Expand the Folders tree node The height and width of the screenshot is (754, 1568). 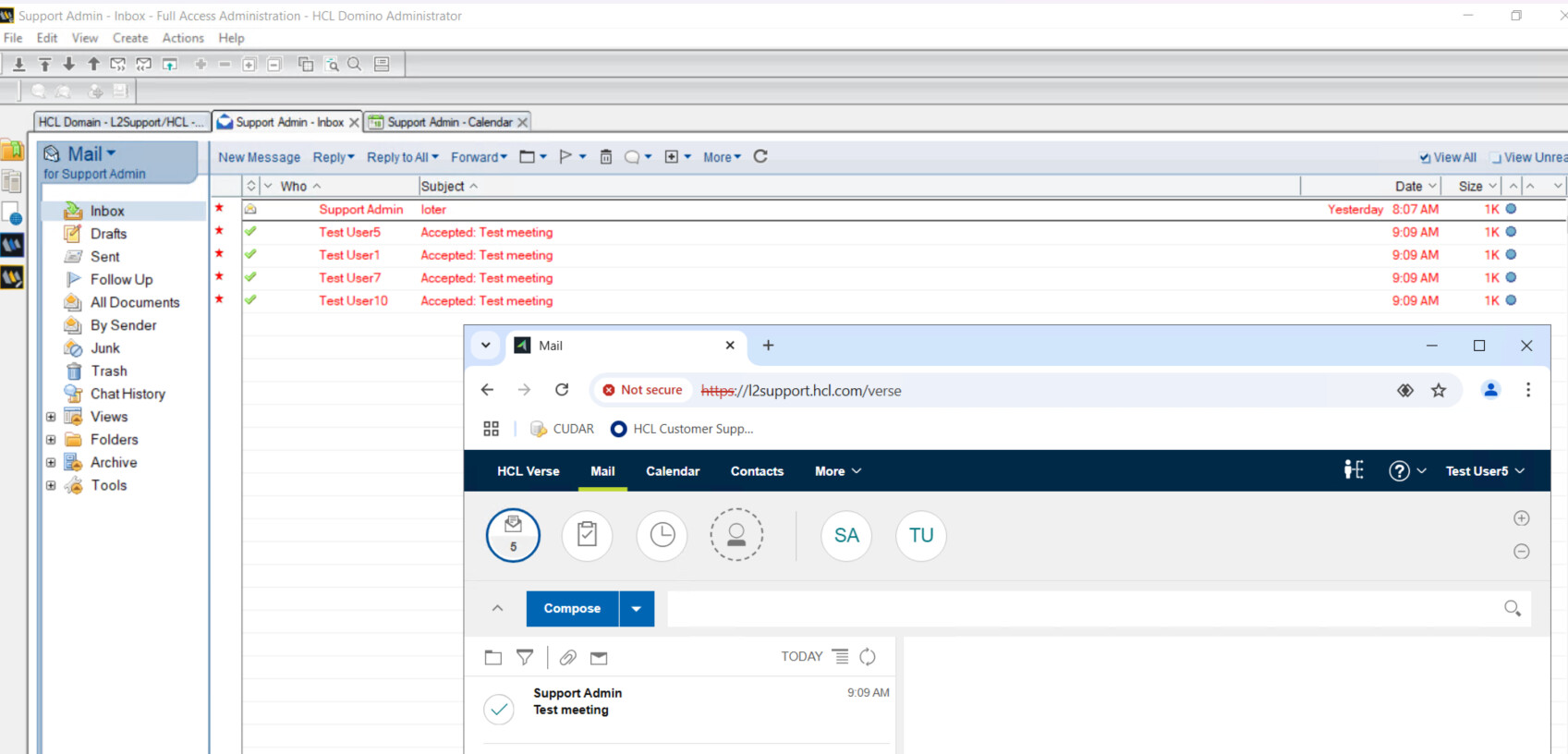[51, 440]
